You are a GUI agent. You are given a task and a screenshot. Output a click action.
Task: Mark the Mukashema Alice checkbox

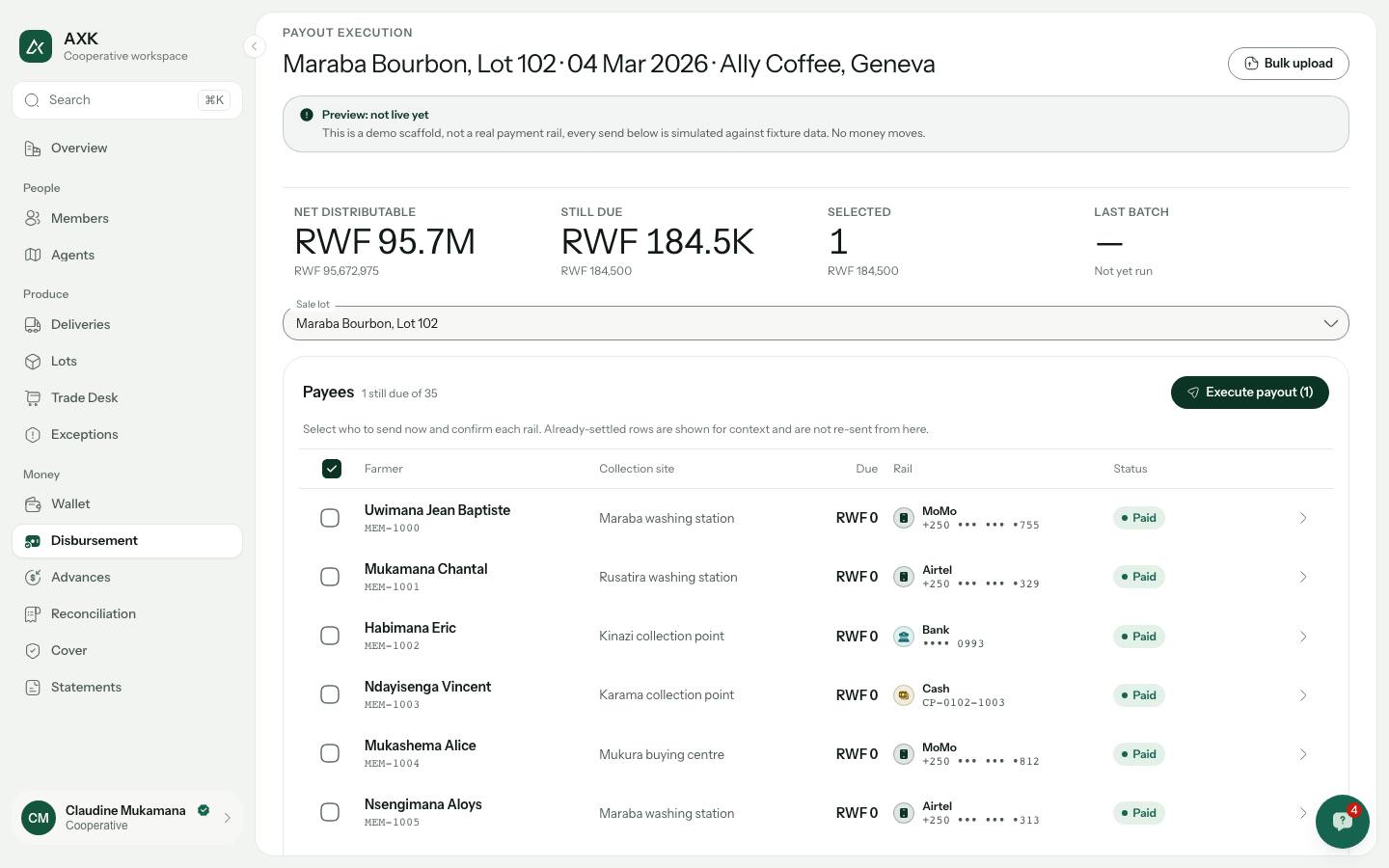click(x=330, y=753)
